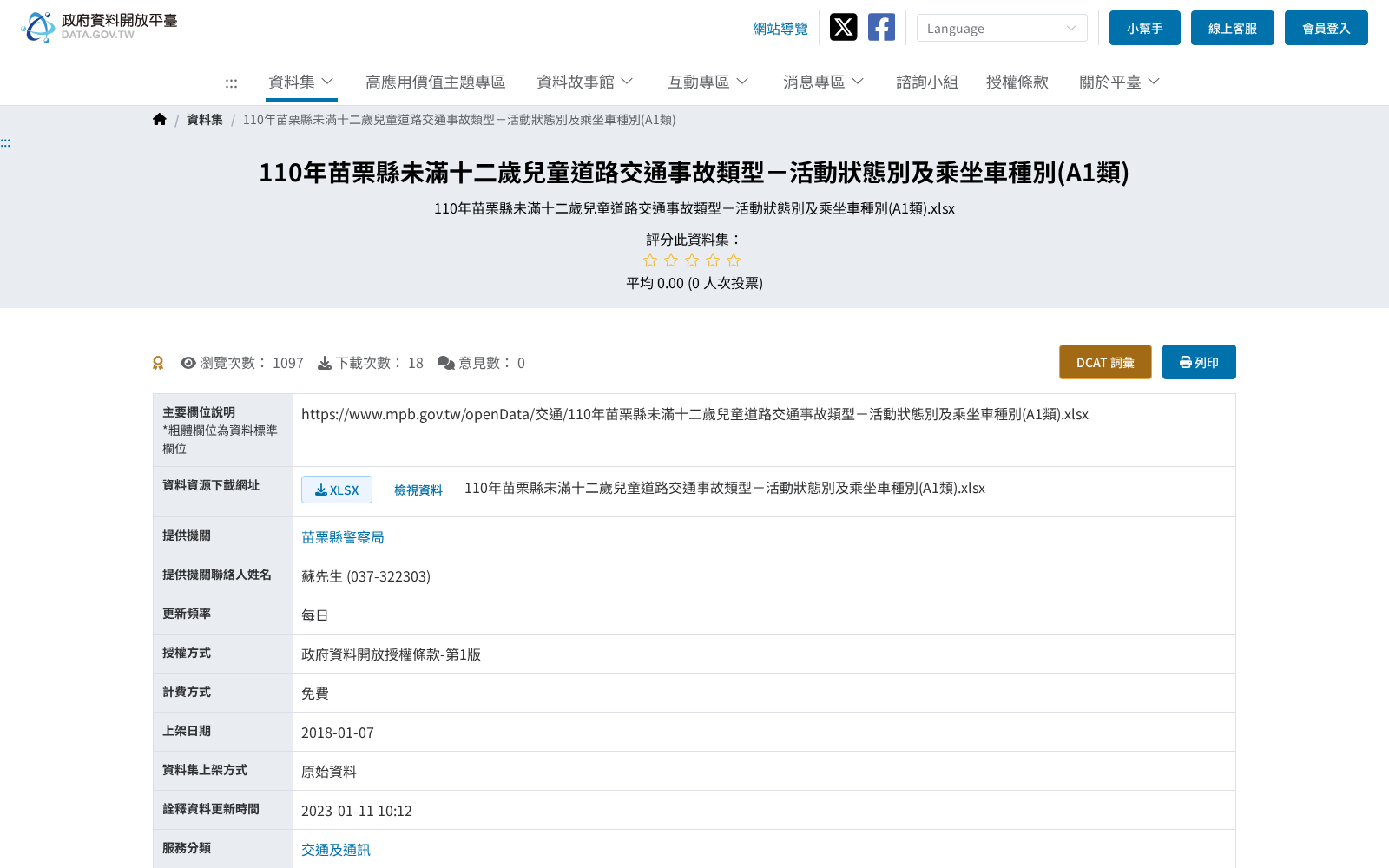The width and height of the screenshot is (1389, 868).
Task: Click the 會員登入 button
Action: pos(1326,28)
